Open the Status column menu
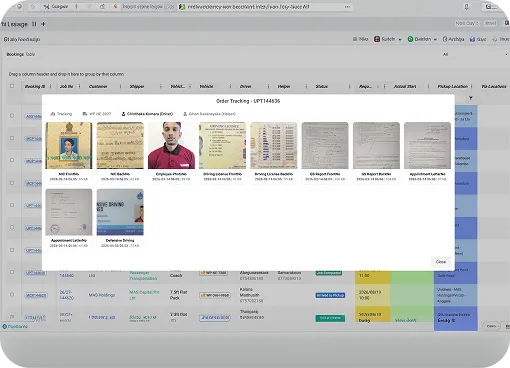510x368 pixels. tap(350, 86)
